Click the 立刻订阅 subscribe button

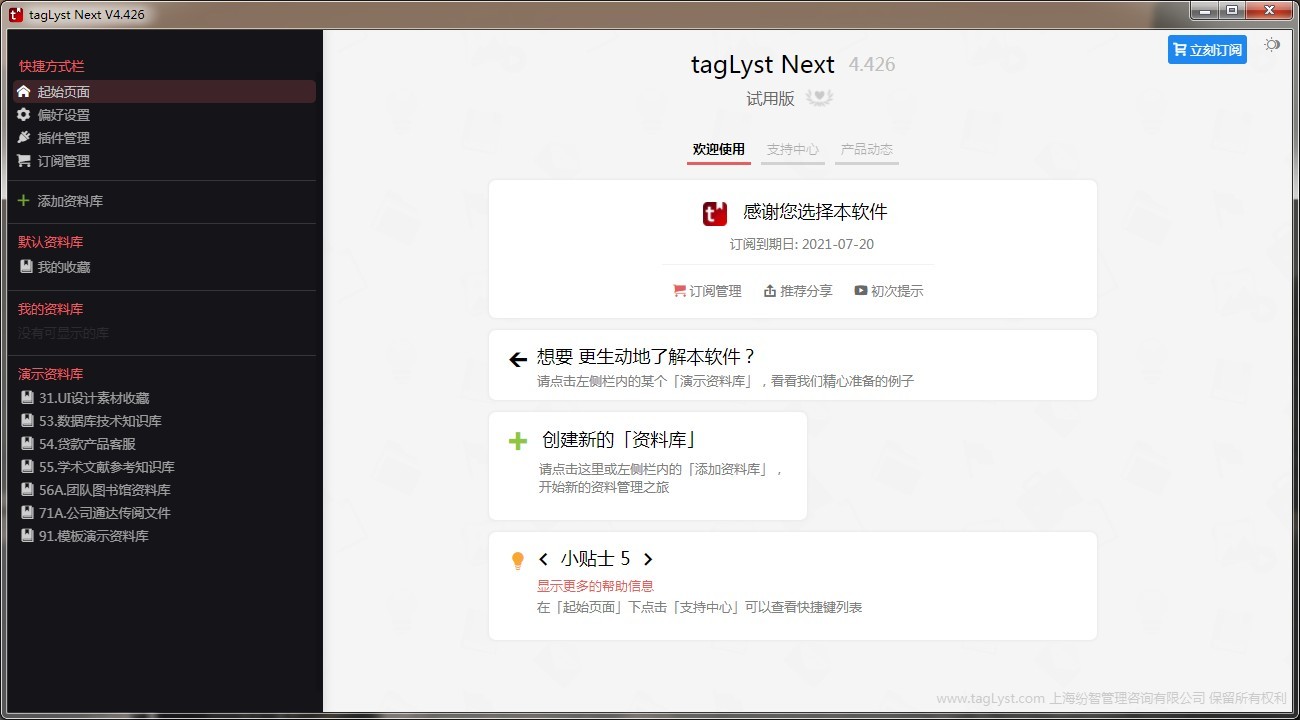coord(1207,48)
